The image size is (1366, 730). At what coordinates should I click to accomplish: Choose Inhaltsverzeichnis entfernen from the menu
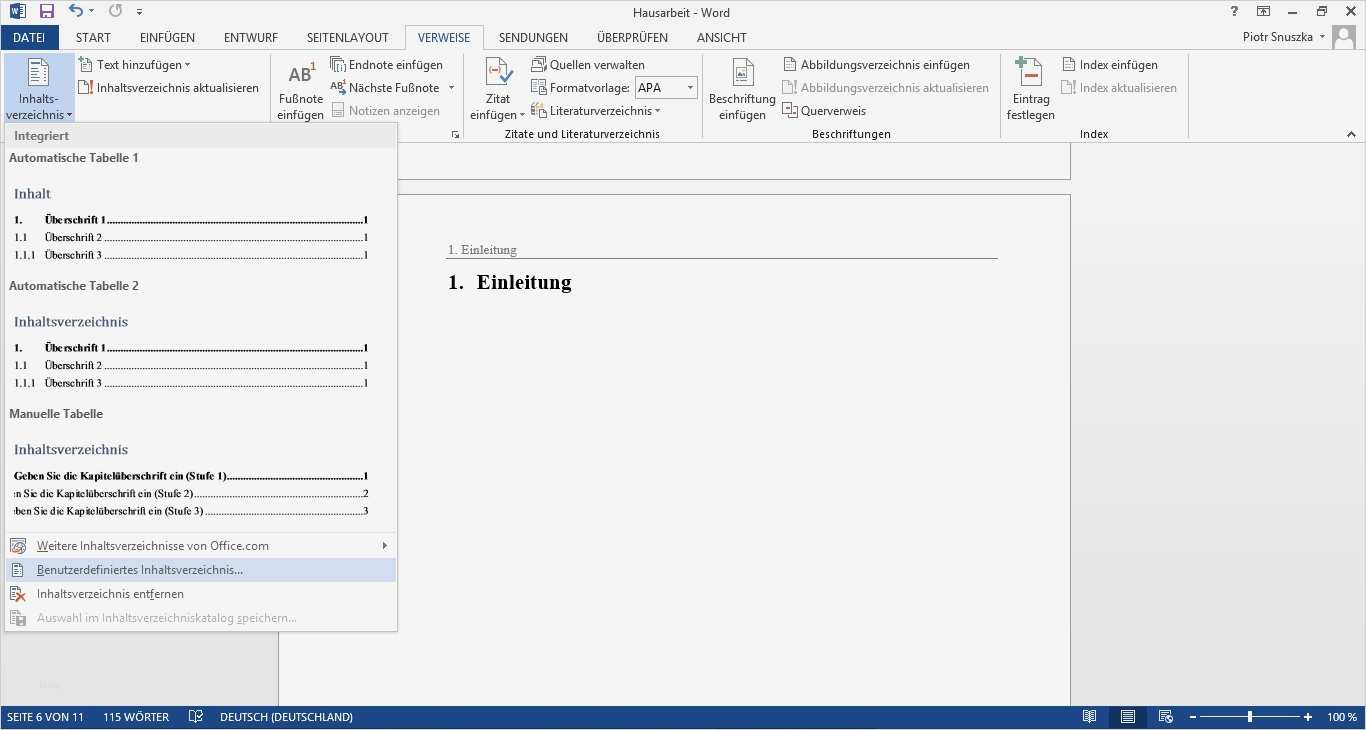[201, 594]
